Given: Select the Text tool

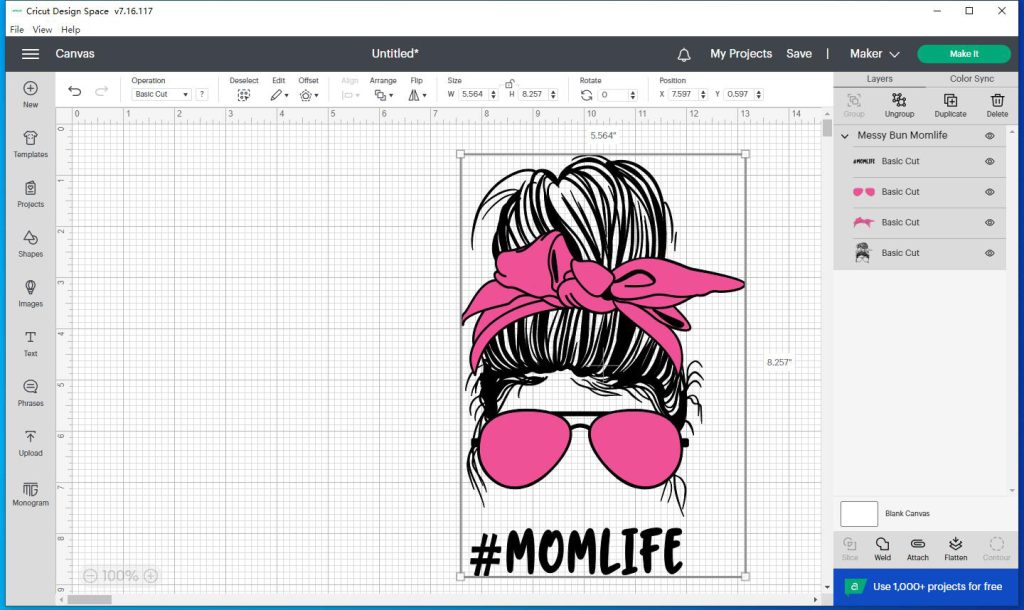Looking at the screenshot, I should [x=30, y=345].
